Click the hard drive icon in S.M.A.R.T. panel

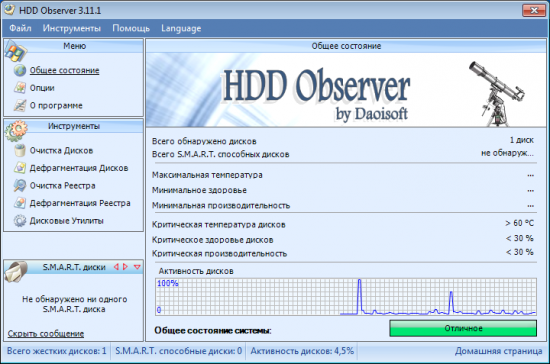point(16,271)
